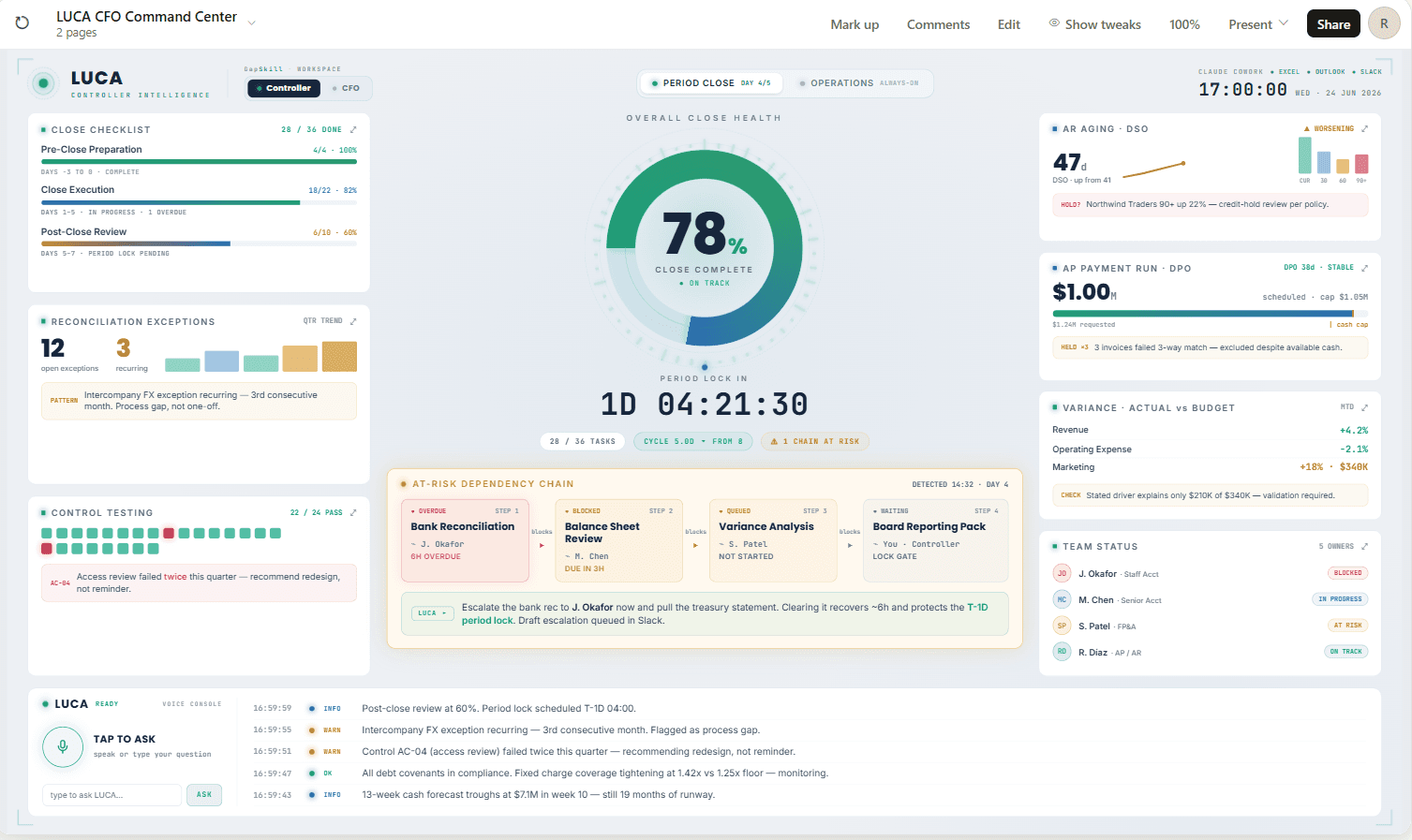Expand the AR Aging DSO panel
The image size is (1412, 840).
click(1364, 128)
